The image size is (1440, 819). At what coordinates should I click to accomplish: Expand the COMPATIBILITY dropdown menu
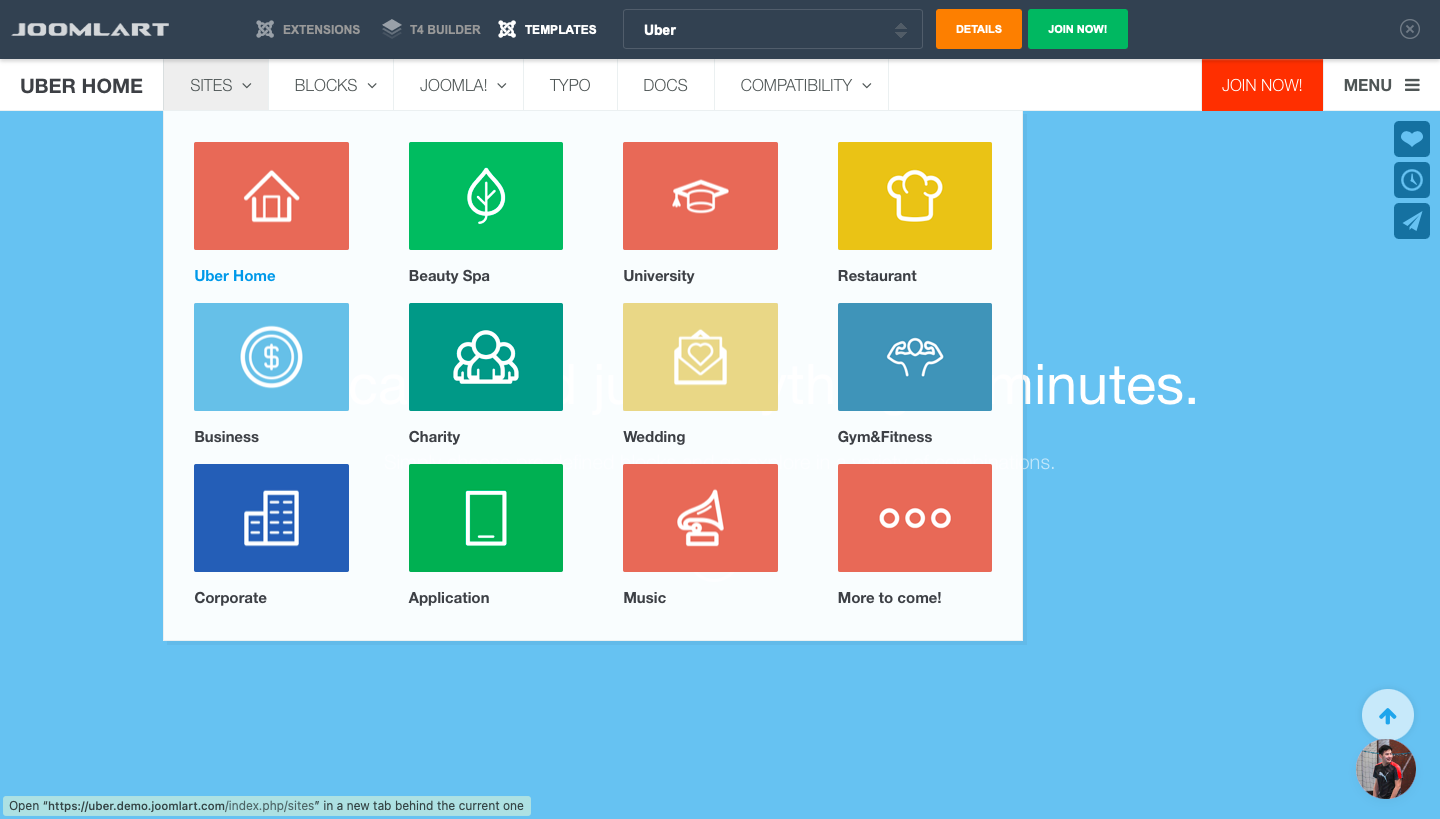805,85
